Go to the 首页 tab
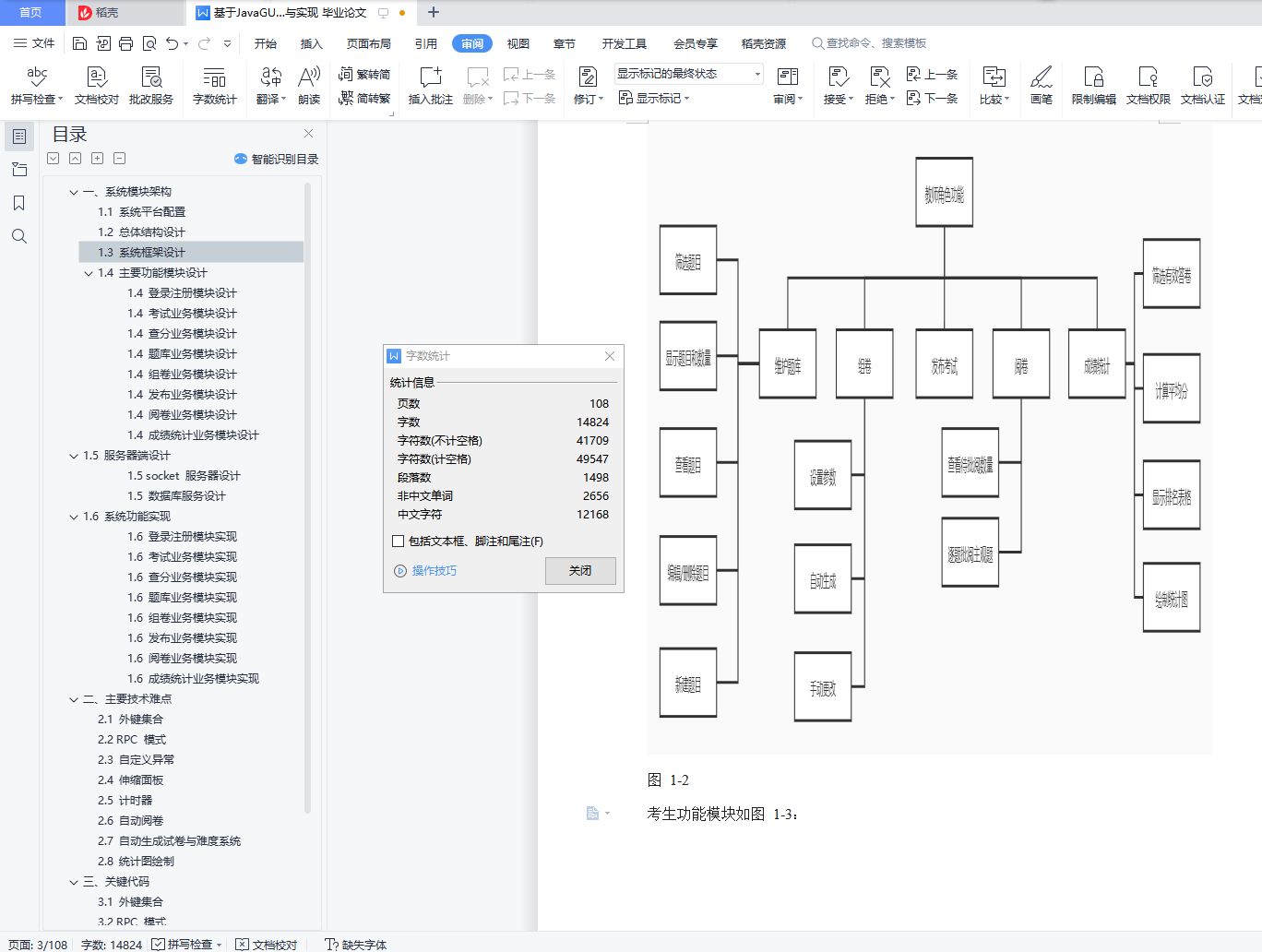Image resolution: width=1262 pixels, height=952 pixels. (x=30, y=13)
